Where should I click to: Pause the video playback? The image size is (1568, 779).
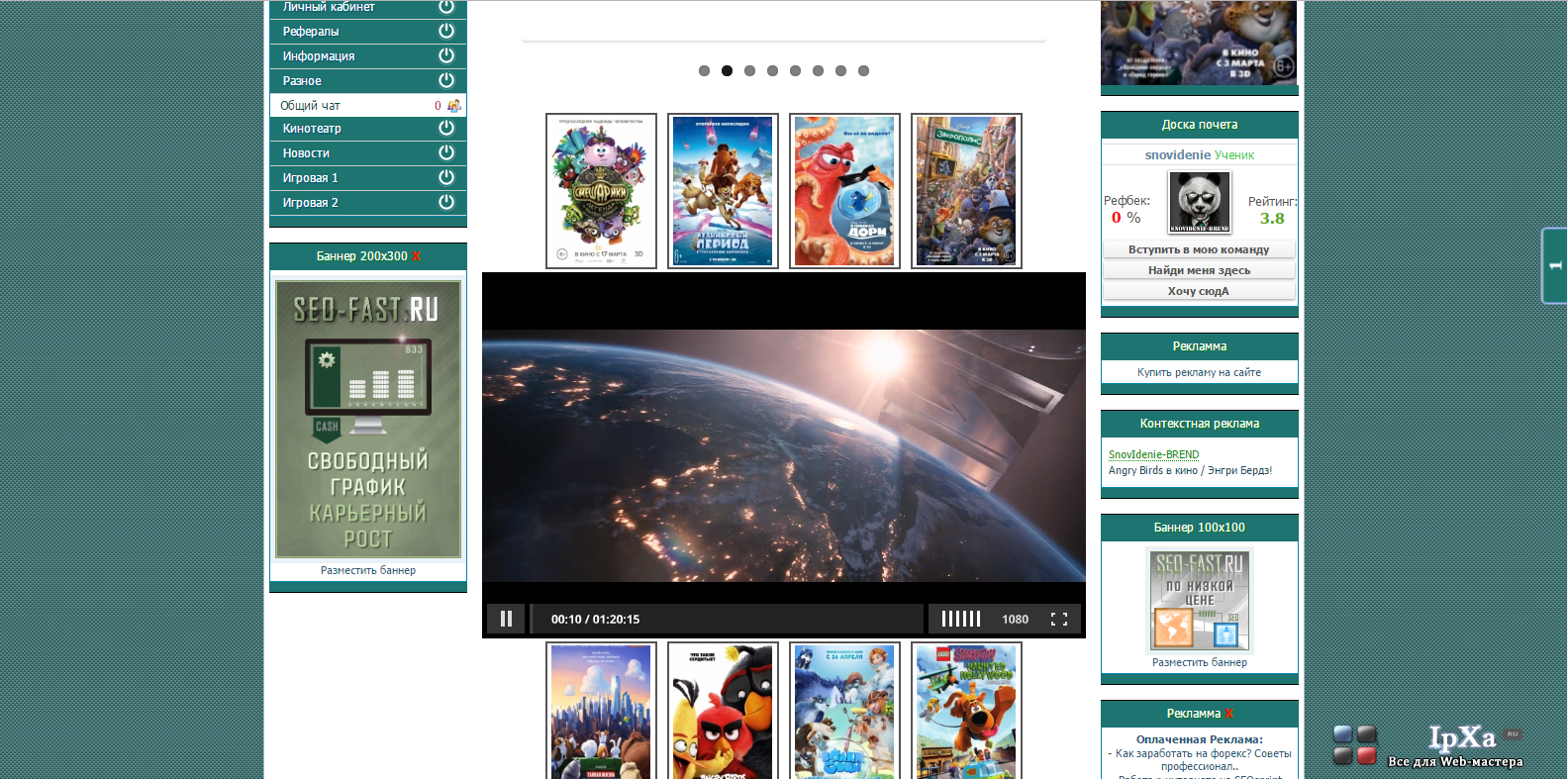[506, 619]
